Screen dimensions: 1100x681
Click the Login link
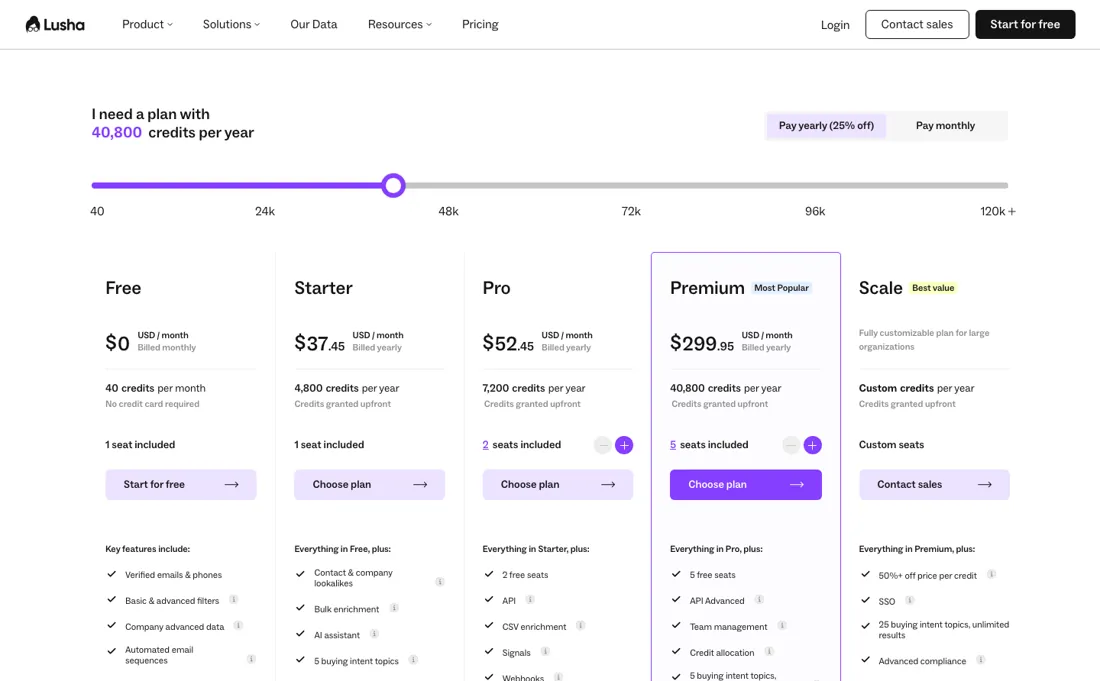835,25
